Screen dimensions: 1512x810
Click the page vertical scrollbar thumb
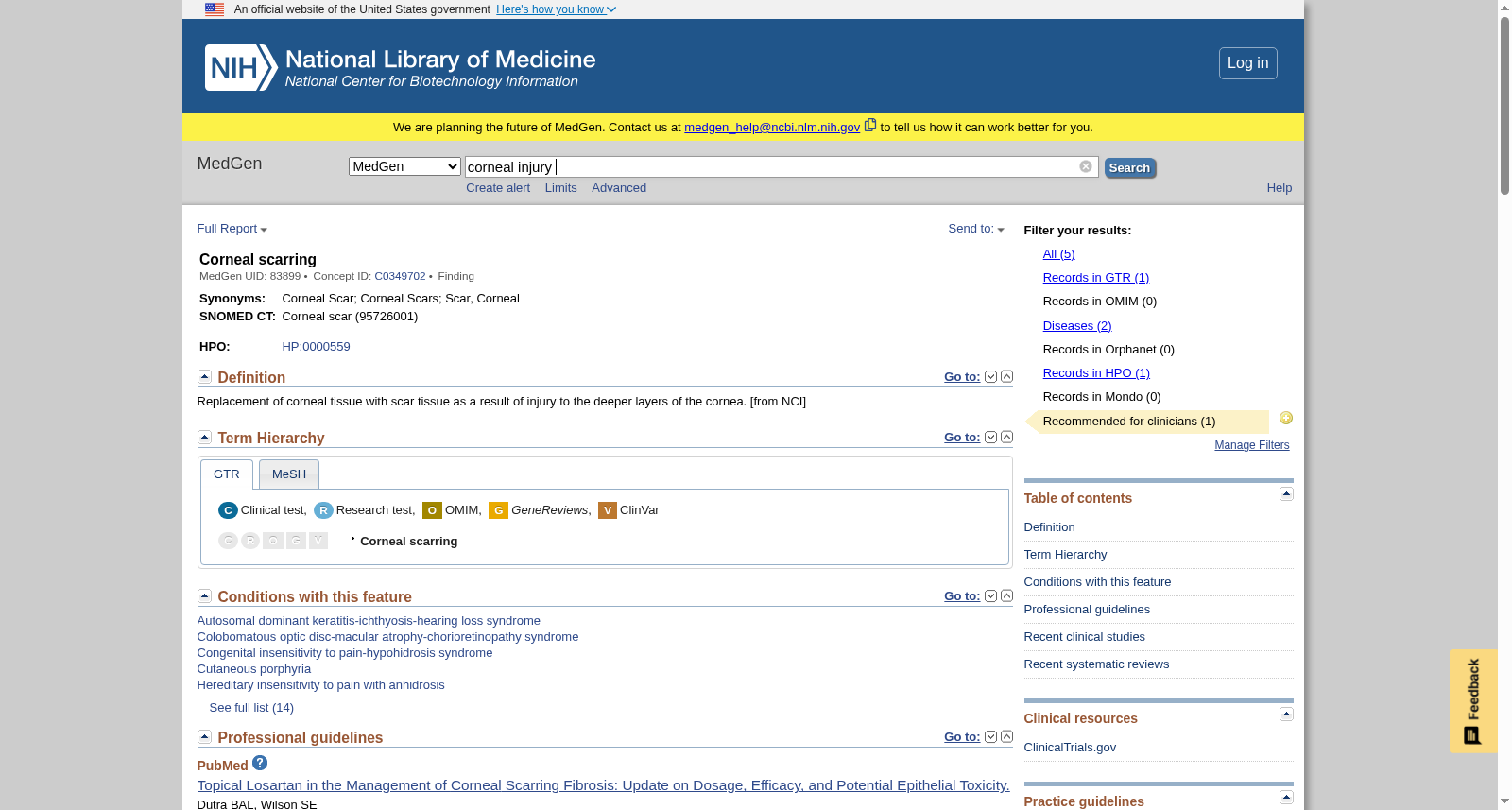1504,105
